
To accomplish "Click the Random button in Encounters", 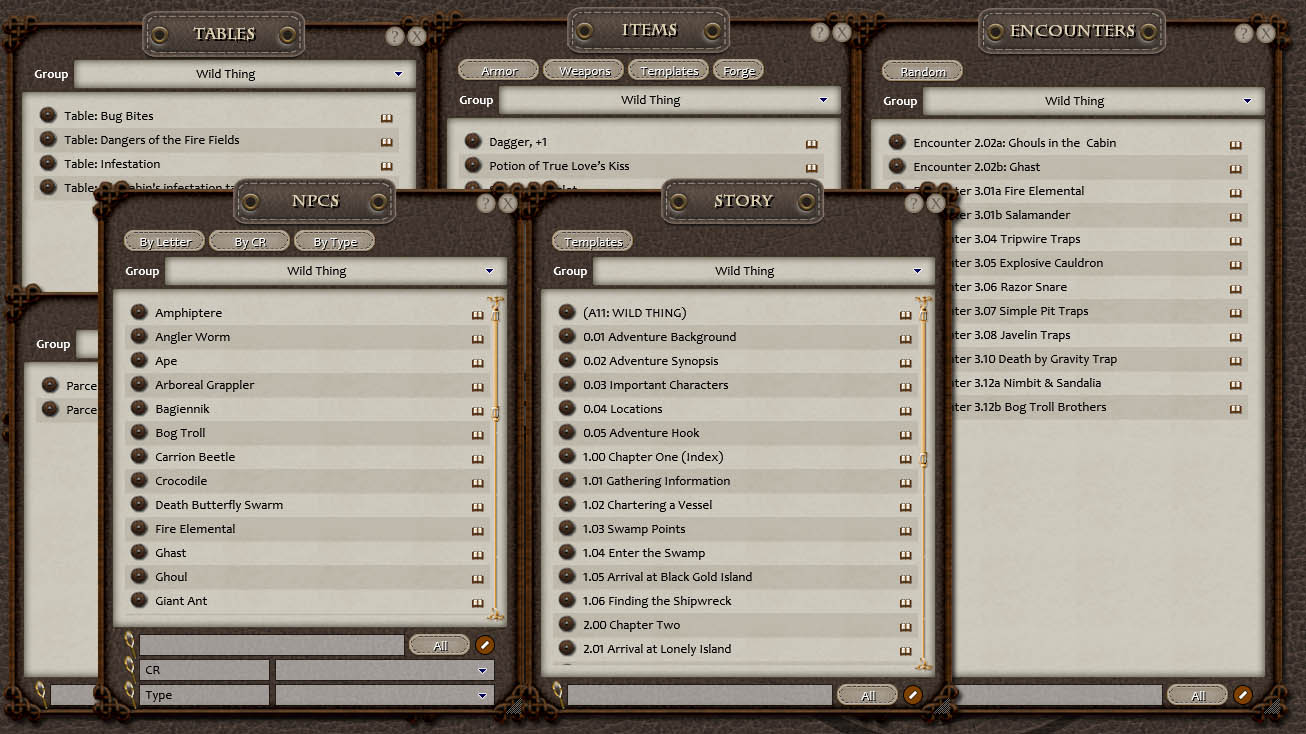I will (922, 72).
